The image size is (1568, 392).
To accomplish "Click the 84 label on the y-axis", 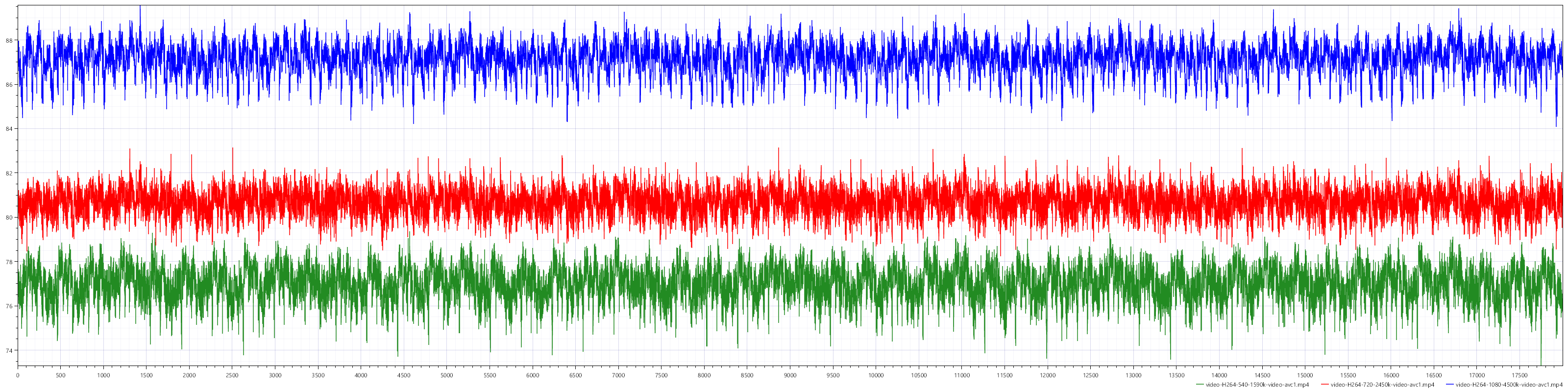I will (x=9, y=129).
